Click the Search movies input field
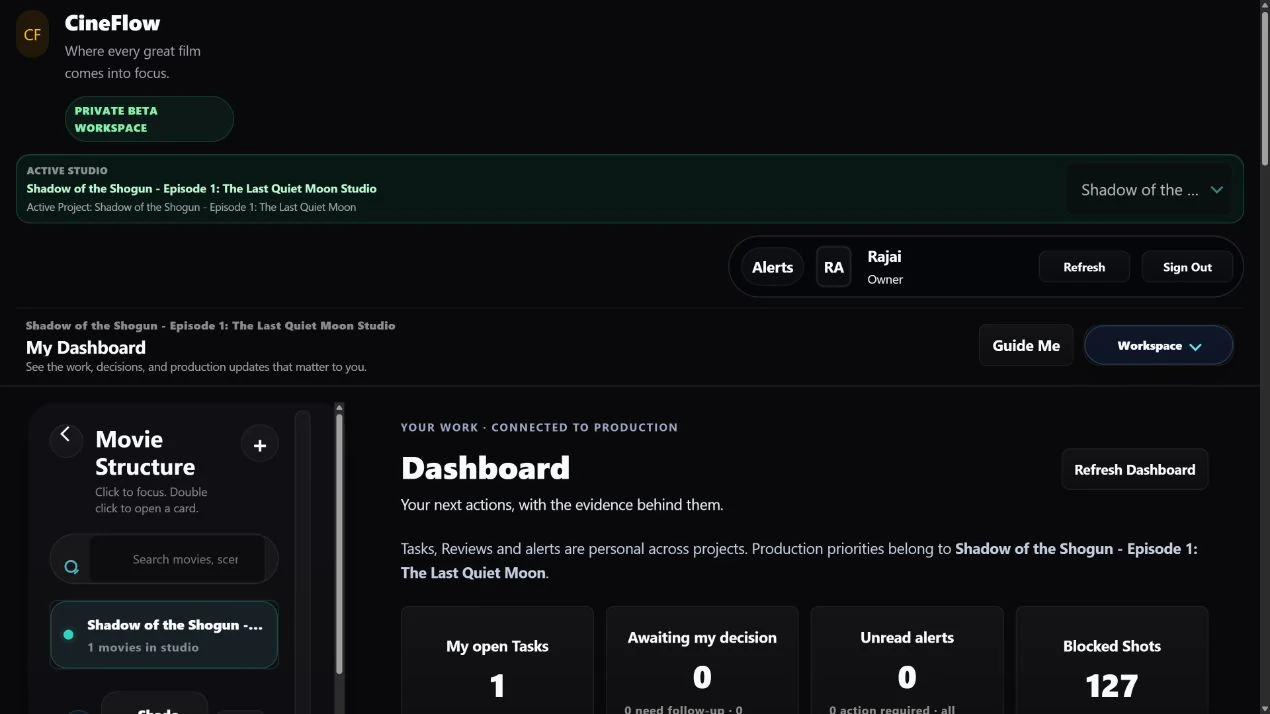 178,559
